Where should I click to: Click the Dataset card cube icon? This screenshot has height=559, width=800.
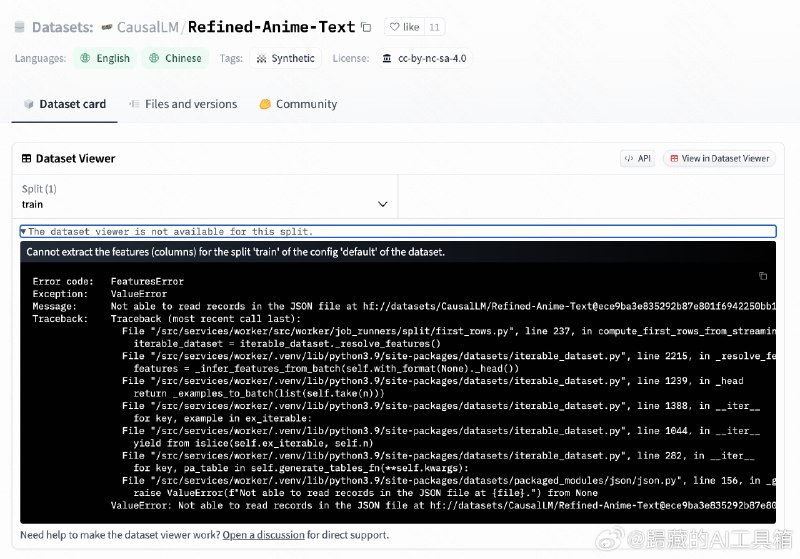29,104
